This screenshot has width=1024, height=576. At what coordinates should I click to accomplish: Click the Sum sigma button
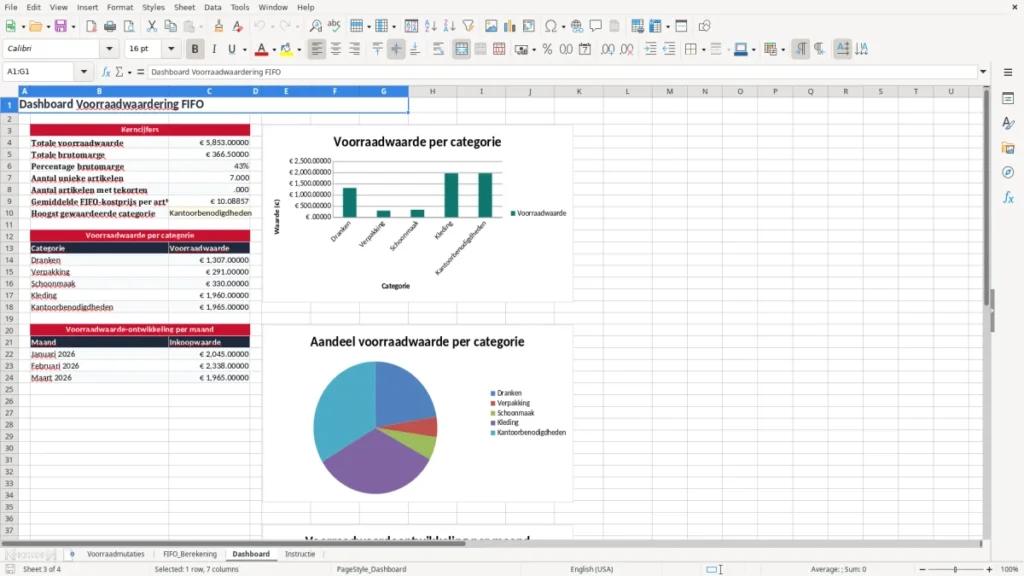(119, 72)
